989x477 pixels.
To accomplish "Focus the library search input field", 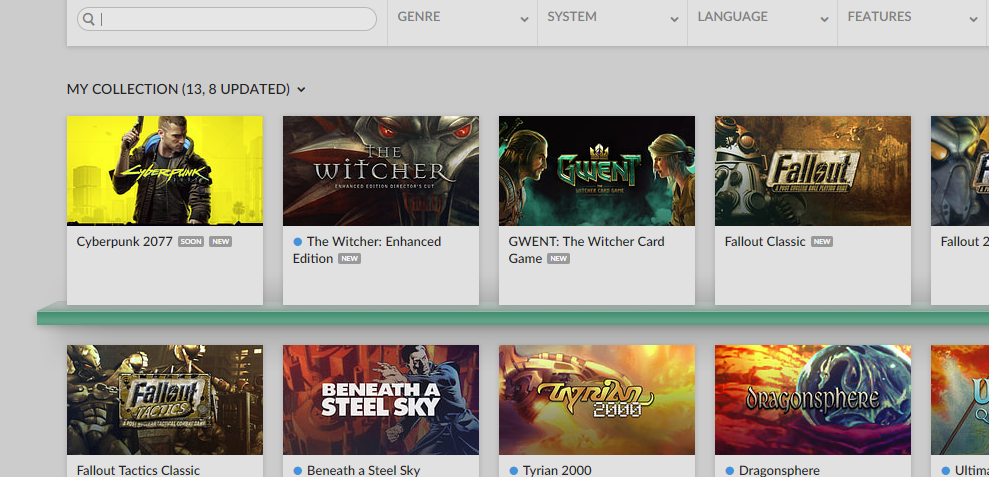I will point(227,19).
